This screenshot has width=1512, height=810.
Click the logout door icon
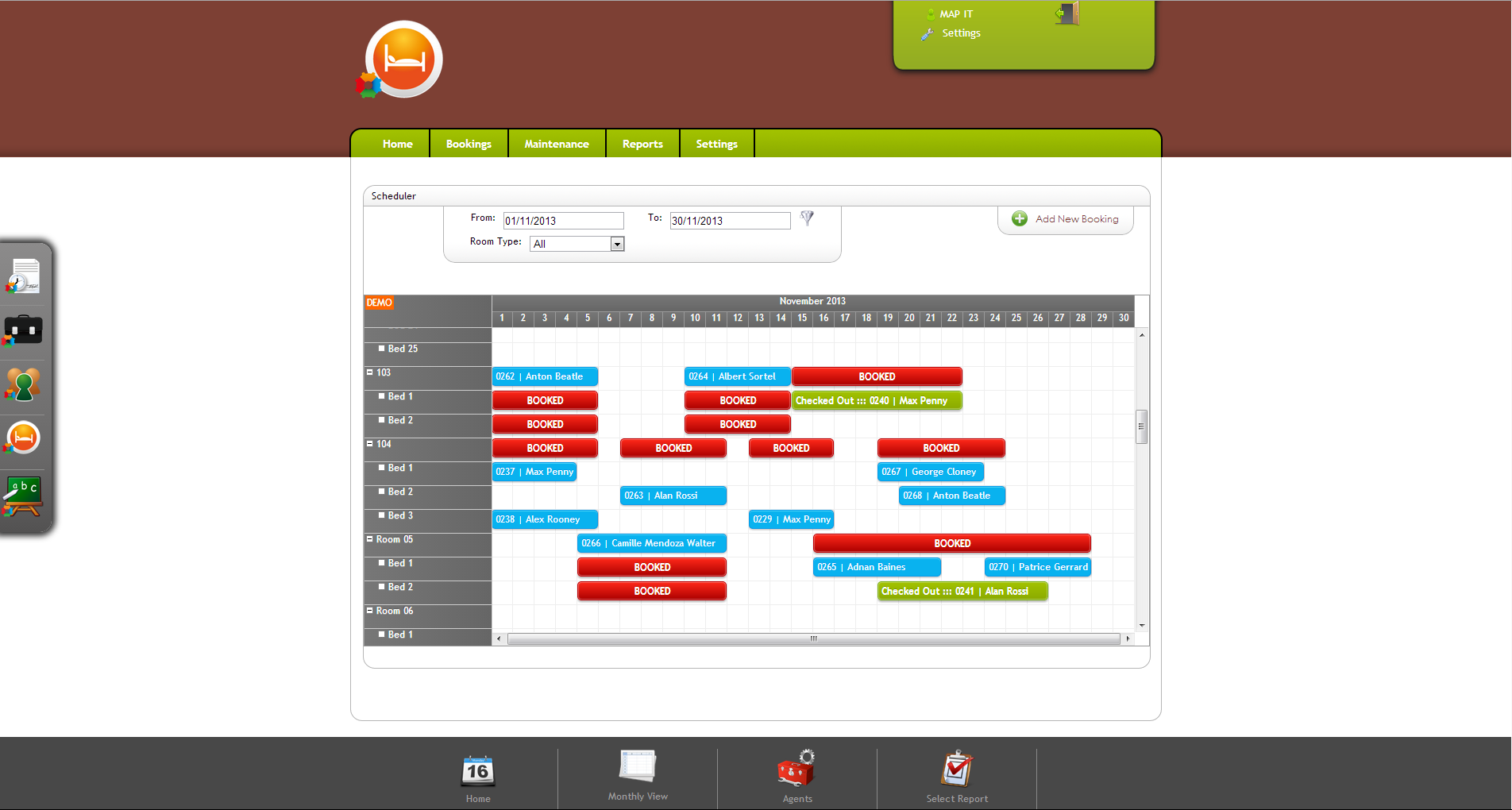coord(1066,13)
